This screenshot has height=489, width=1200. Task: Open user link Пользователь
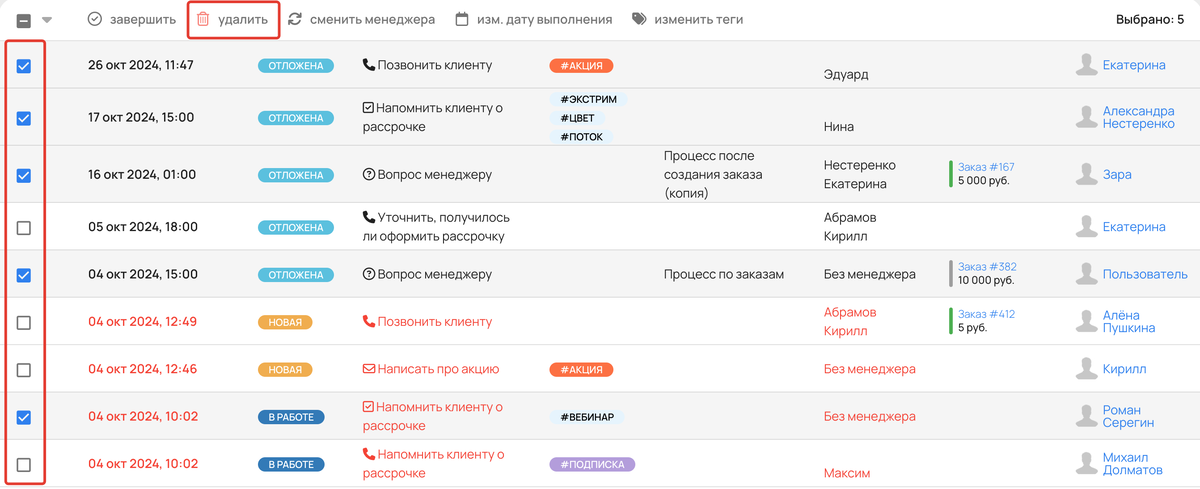[1145, 274]
